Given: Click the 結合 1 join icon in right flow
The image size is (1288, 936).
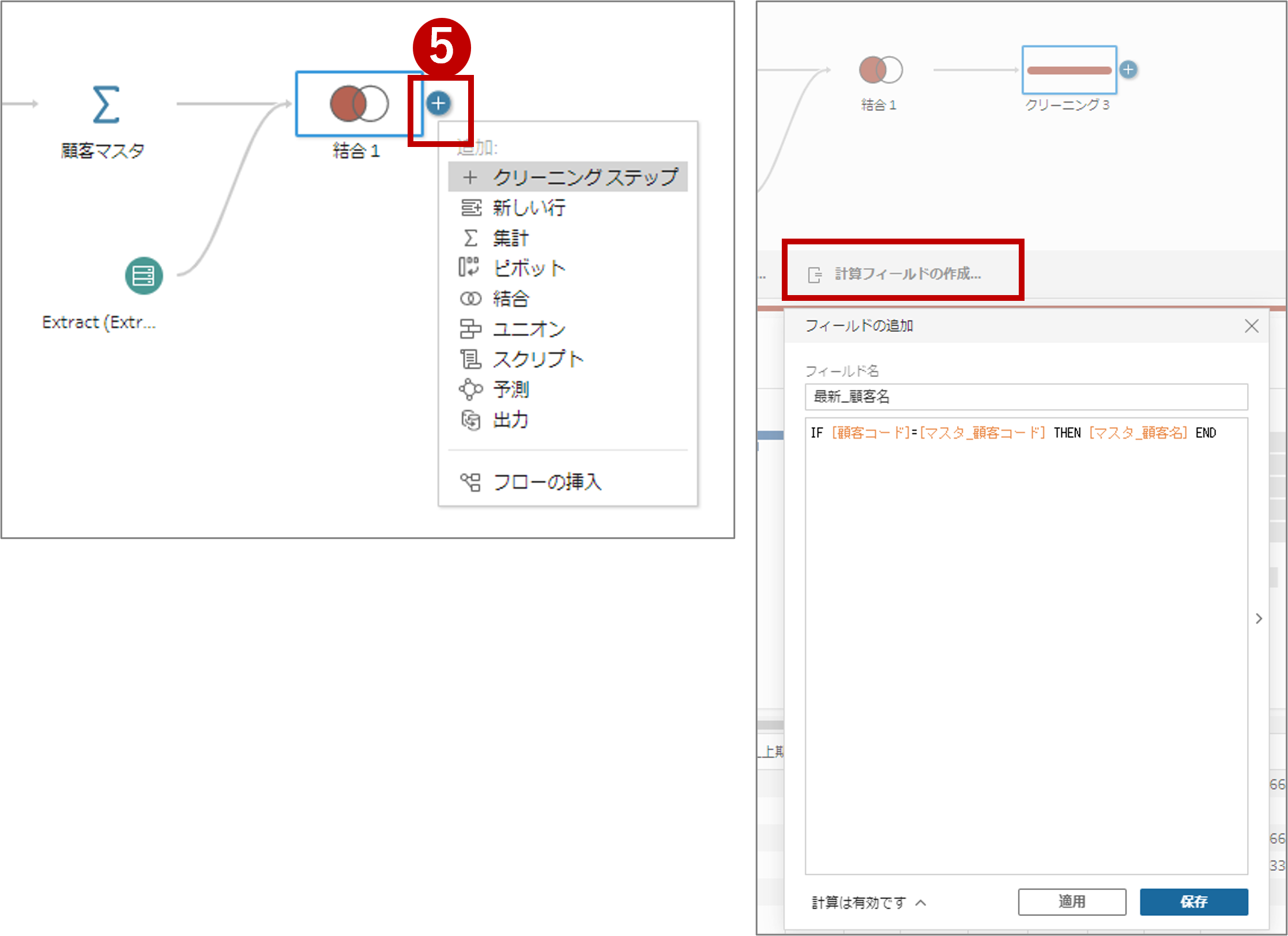Looking at the screenshot, I should point(880,70).
